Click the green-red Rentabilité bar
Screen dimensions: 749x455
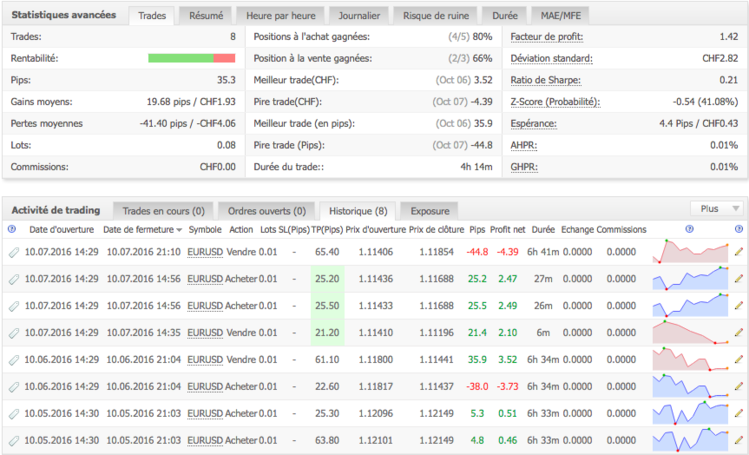[x=191, y=58]
